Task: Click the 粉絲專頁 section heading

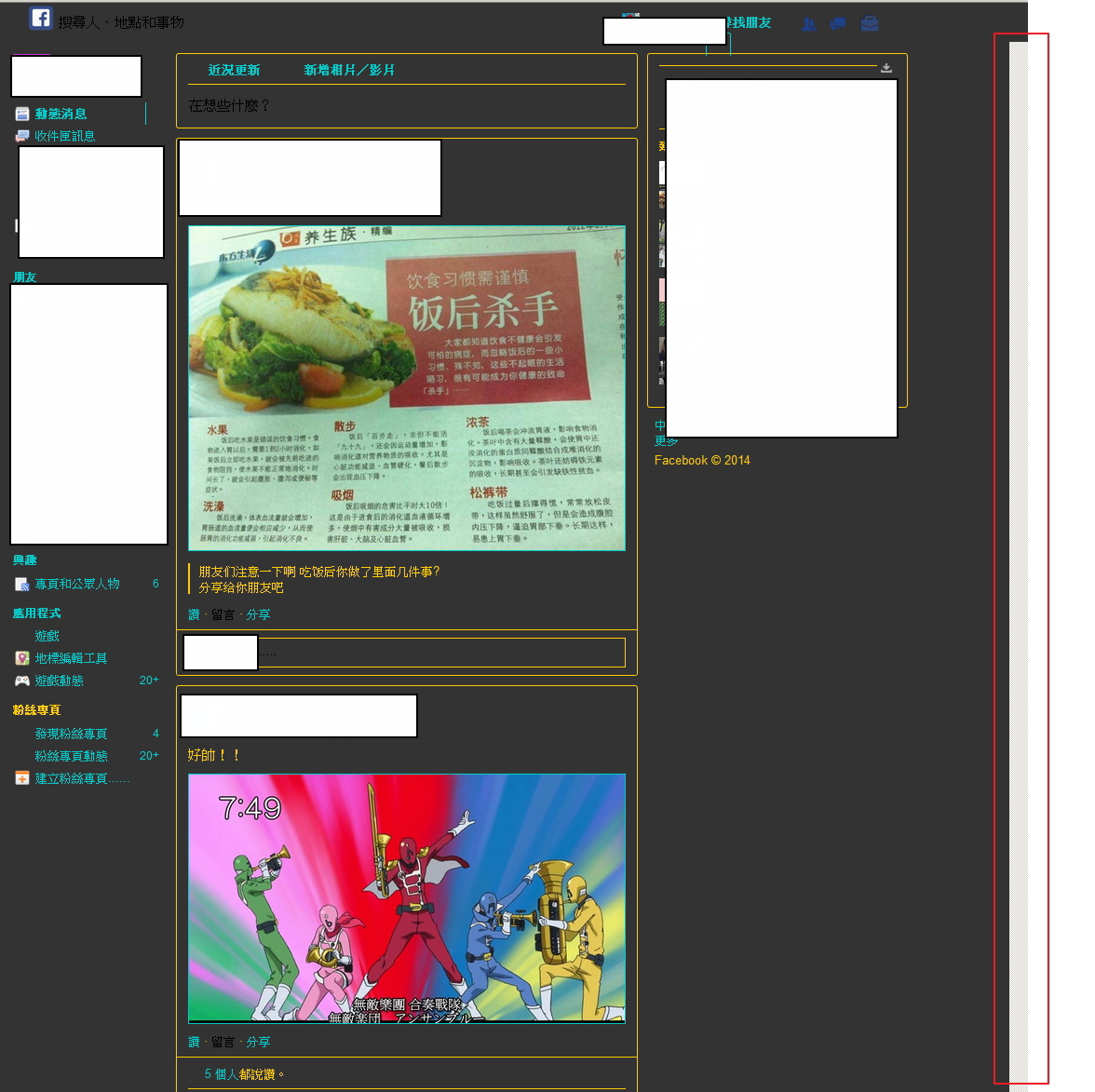Action: point(36,710)
